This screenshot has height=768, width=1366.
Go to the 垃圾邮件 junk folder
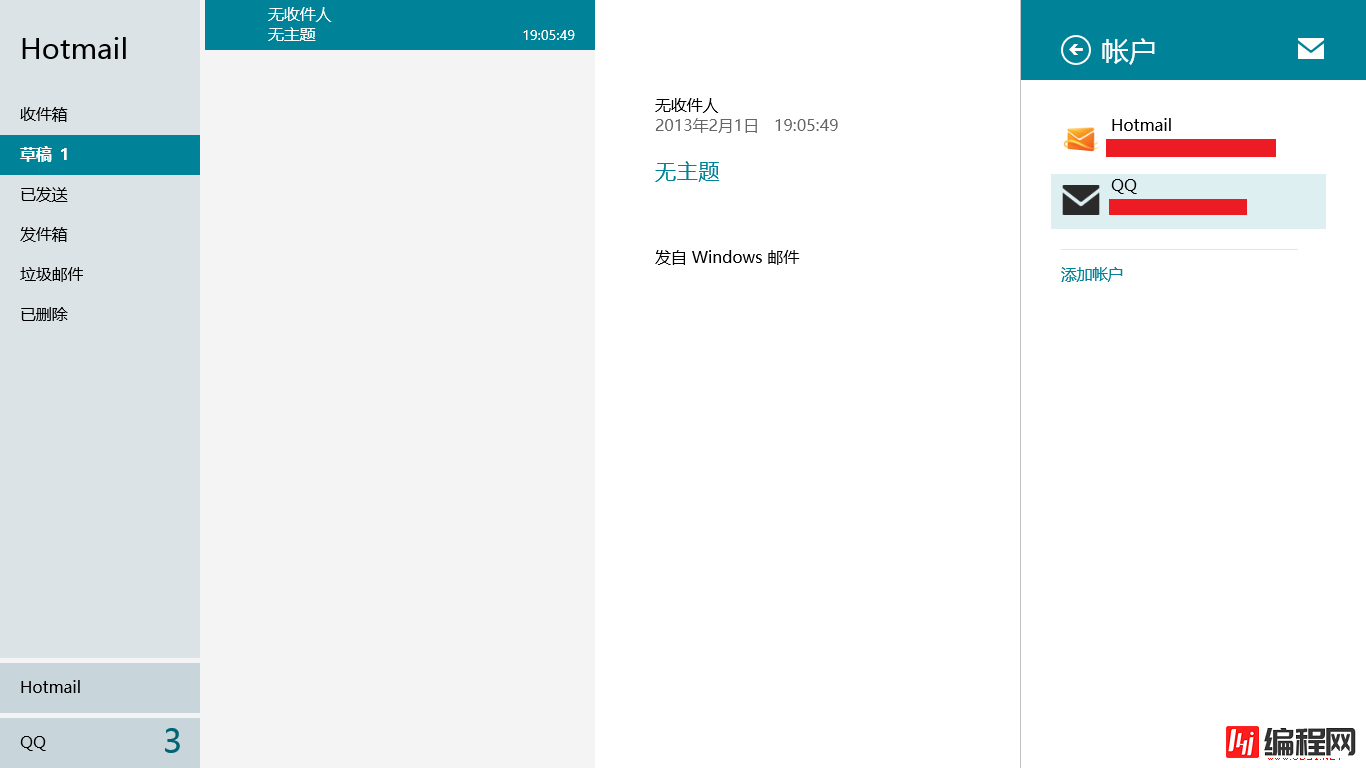(x=100, y=274)
